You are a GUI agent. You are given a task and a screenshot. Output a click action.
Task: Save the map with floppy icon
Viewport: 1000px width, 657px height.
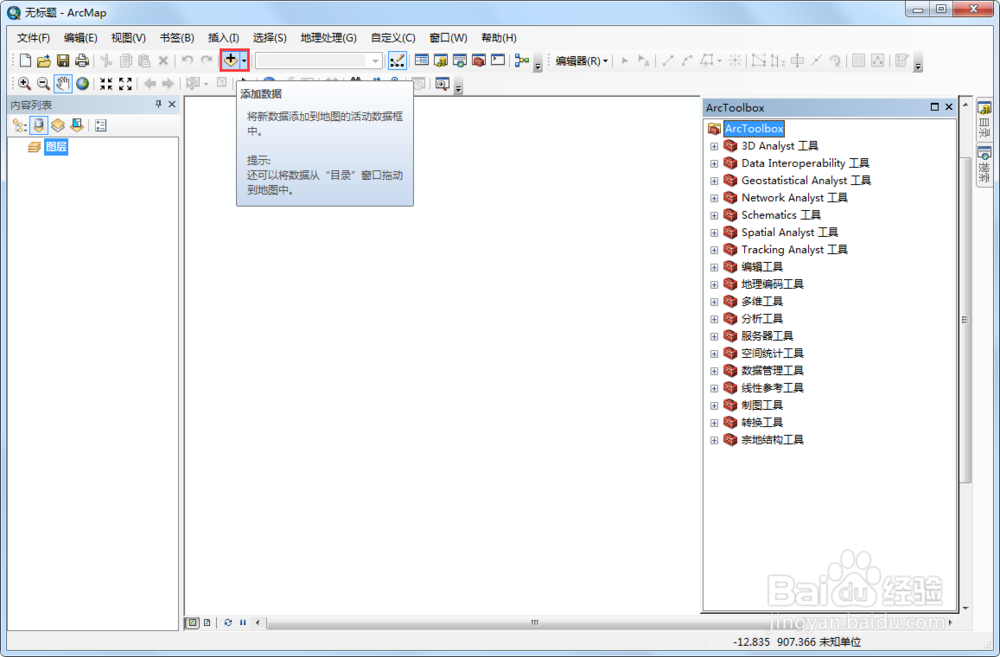(x=62, y=61)
